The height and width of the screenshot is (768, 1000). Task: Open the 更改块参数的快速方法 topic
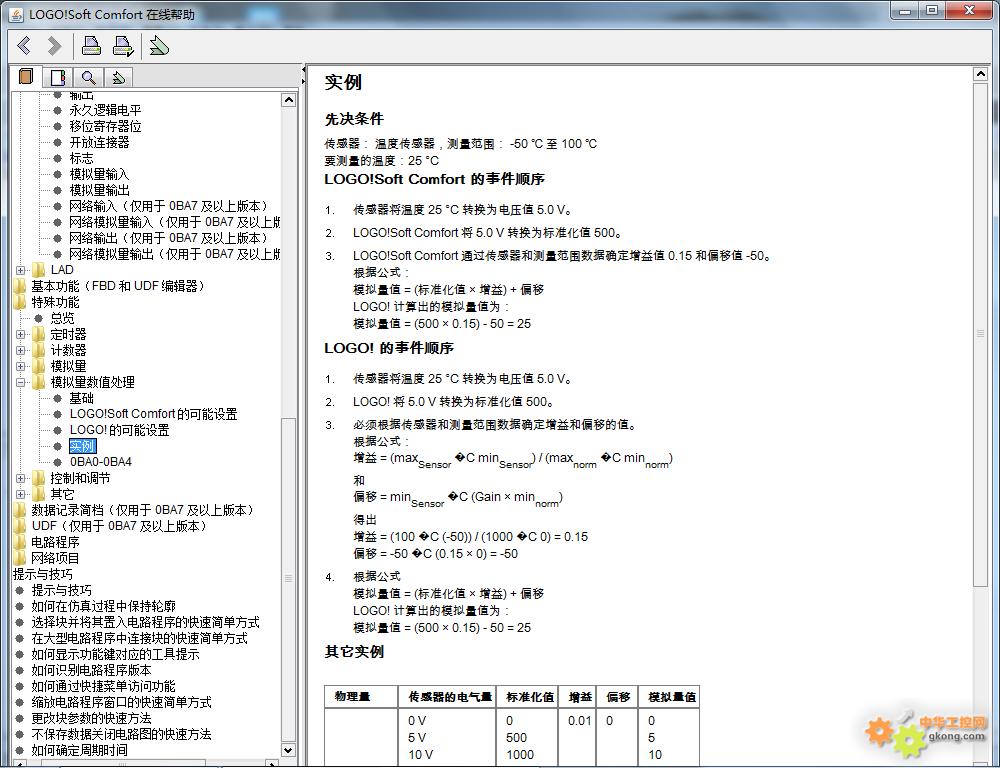click(91, 718)
